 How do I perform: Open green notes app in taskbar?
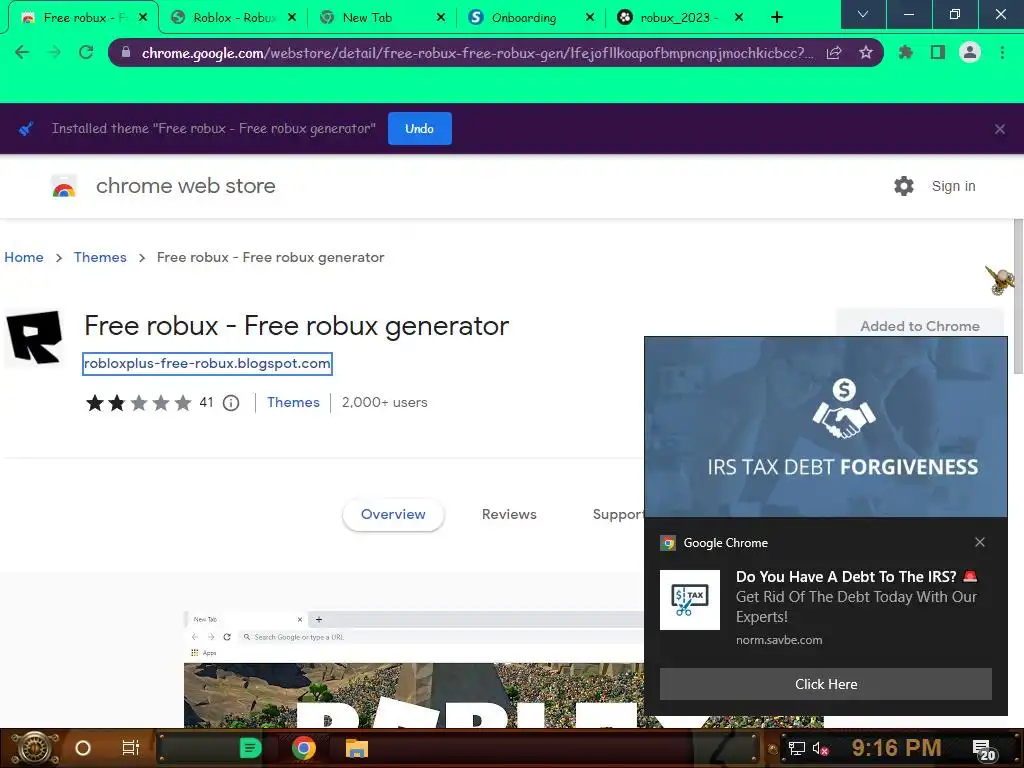(x=250, y=748)
